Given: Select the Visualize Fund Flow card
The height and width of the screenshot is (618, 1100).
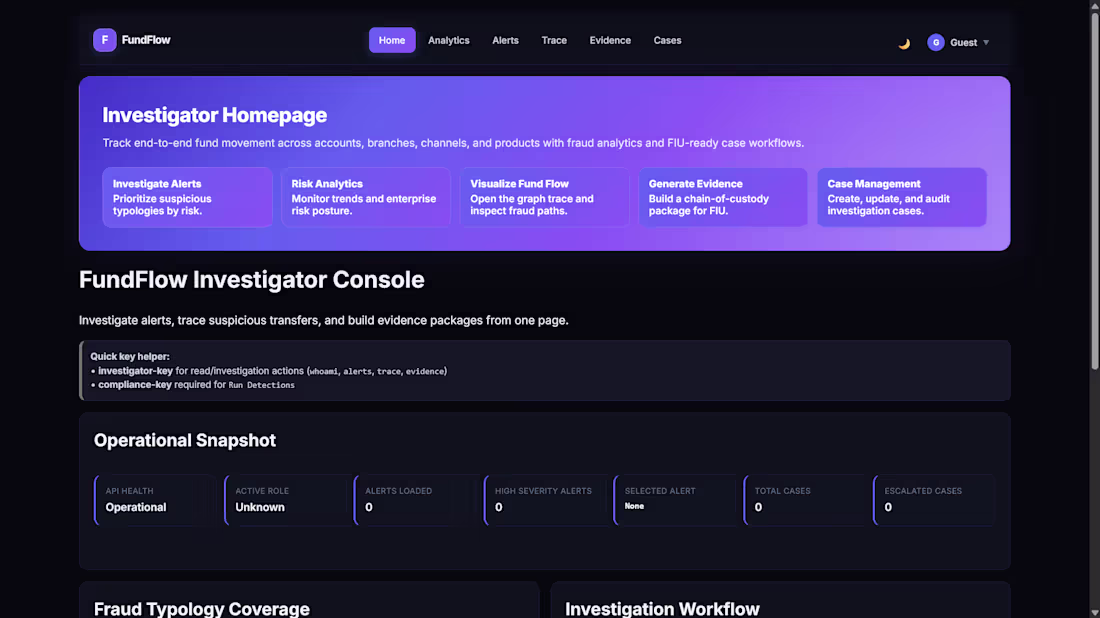Looking at the screenshot, I should click(x=544, y=197).
